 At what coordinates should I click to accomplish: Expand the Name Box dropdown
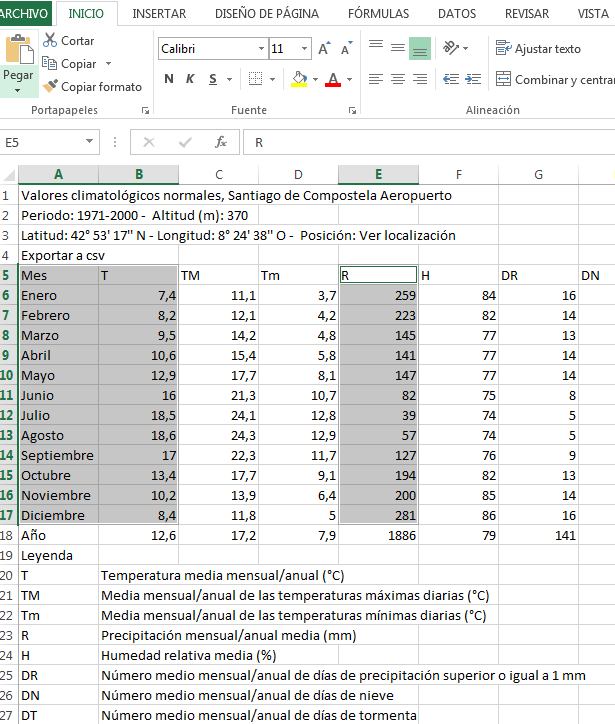pyautogui.click(x=90, y=141)
